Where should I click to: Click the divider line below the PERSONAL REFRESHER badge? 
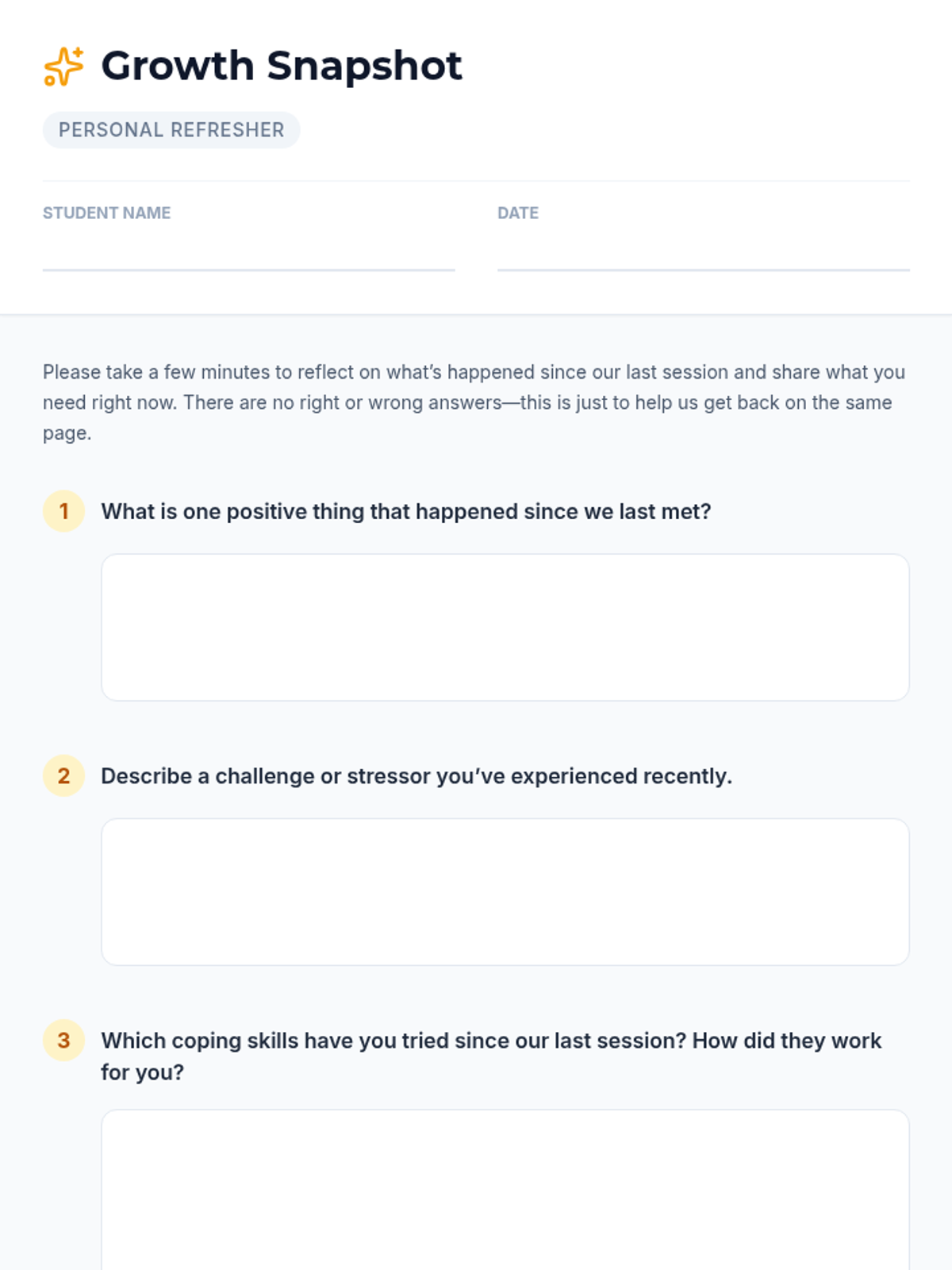[476, 181]
